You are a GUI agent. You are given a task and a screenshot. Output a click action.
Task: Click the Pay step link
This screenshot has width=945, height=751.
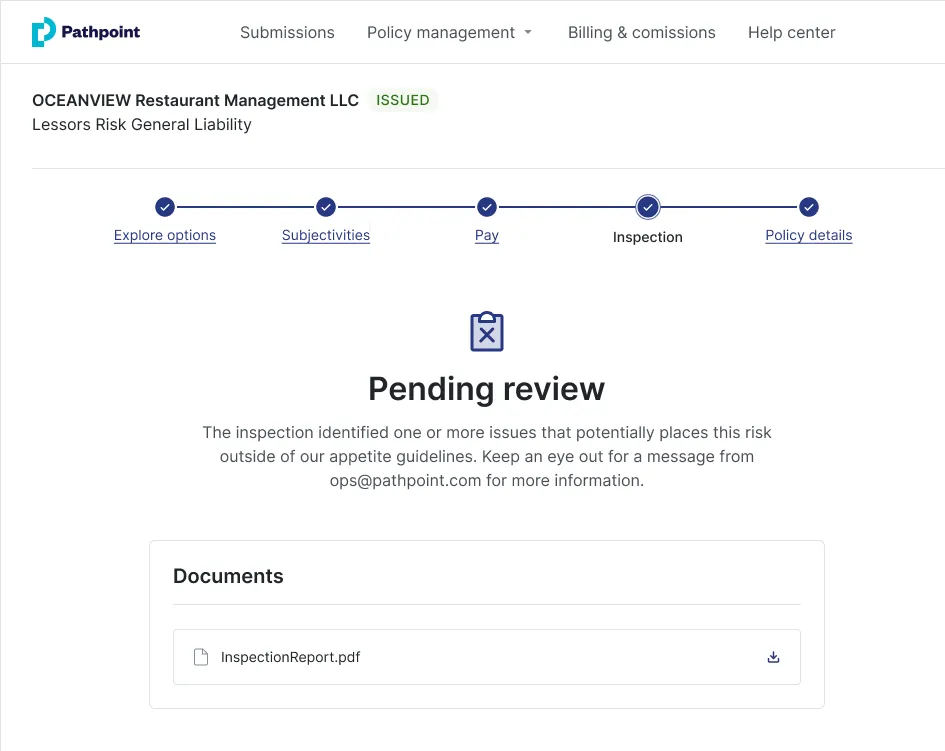486,235
